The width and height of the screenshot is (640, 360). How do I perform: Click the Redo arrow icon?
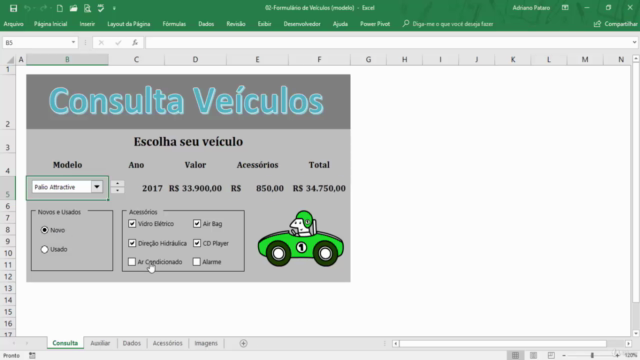tap(43, 8)
